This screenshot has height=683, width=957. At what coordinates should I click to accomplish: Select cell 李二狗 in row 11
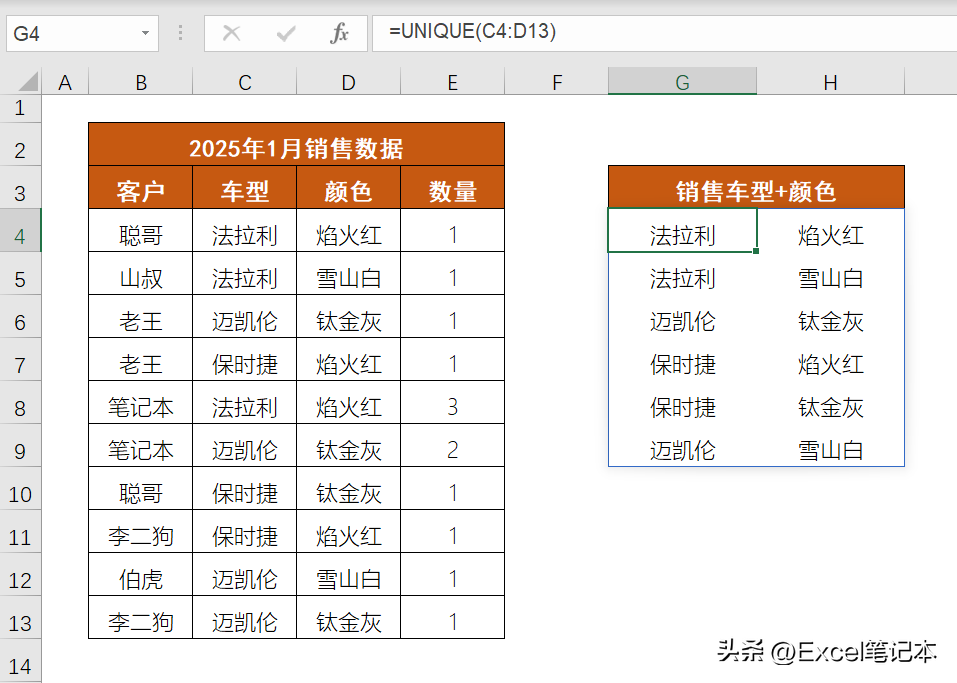[x=141, y=532]
